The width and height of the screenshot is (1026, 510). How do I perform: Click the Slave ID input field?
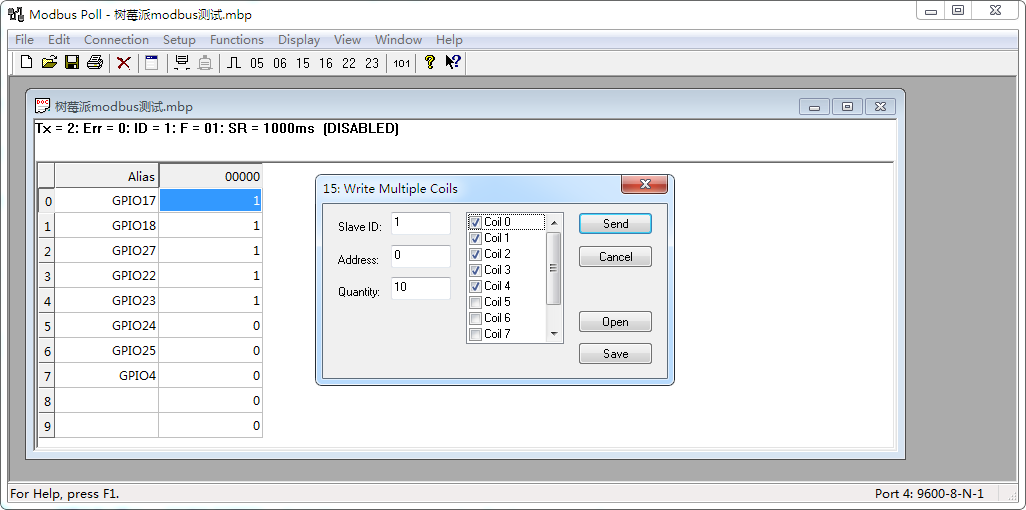point(421,223)
